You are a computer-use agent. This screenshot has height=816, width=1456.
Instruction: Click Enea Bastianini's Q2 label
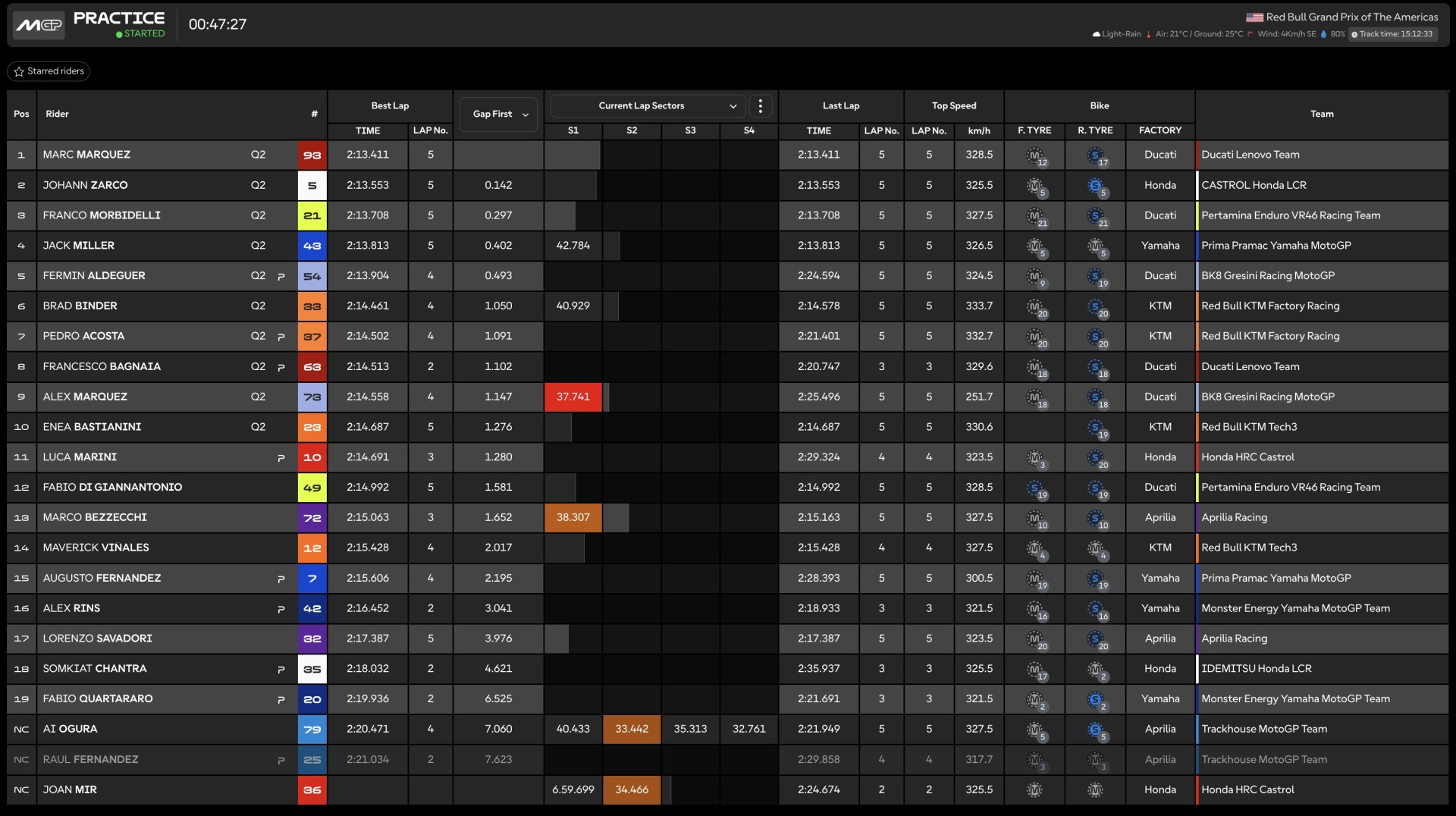coord(258,427)
